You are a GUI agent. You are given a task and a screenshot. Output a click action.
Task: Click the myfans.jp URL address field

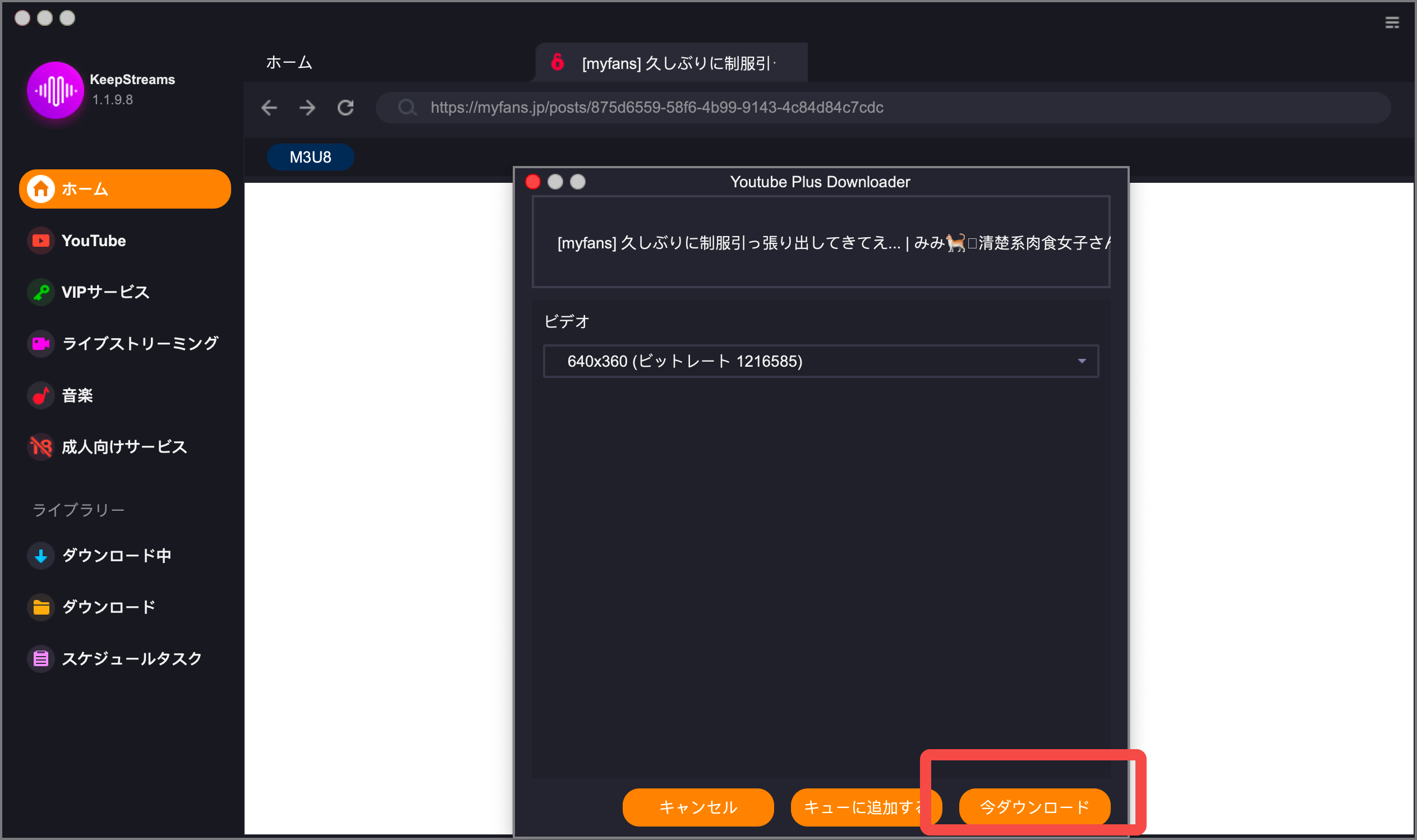click(883, 108)
